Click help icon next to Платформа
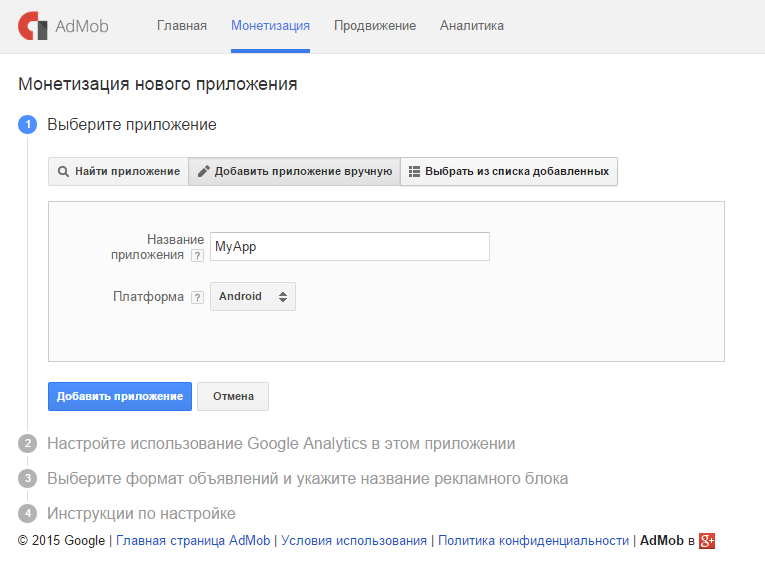Image resolution: width=765 pixels, height=572 pixels. [x=197, y=297]
